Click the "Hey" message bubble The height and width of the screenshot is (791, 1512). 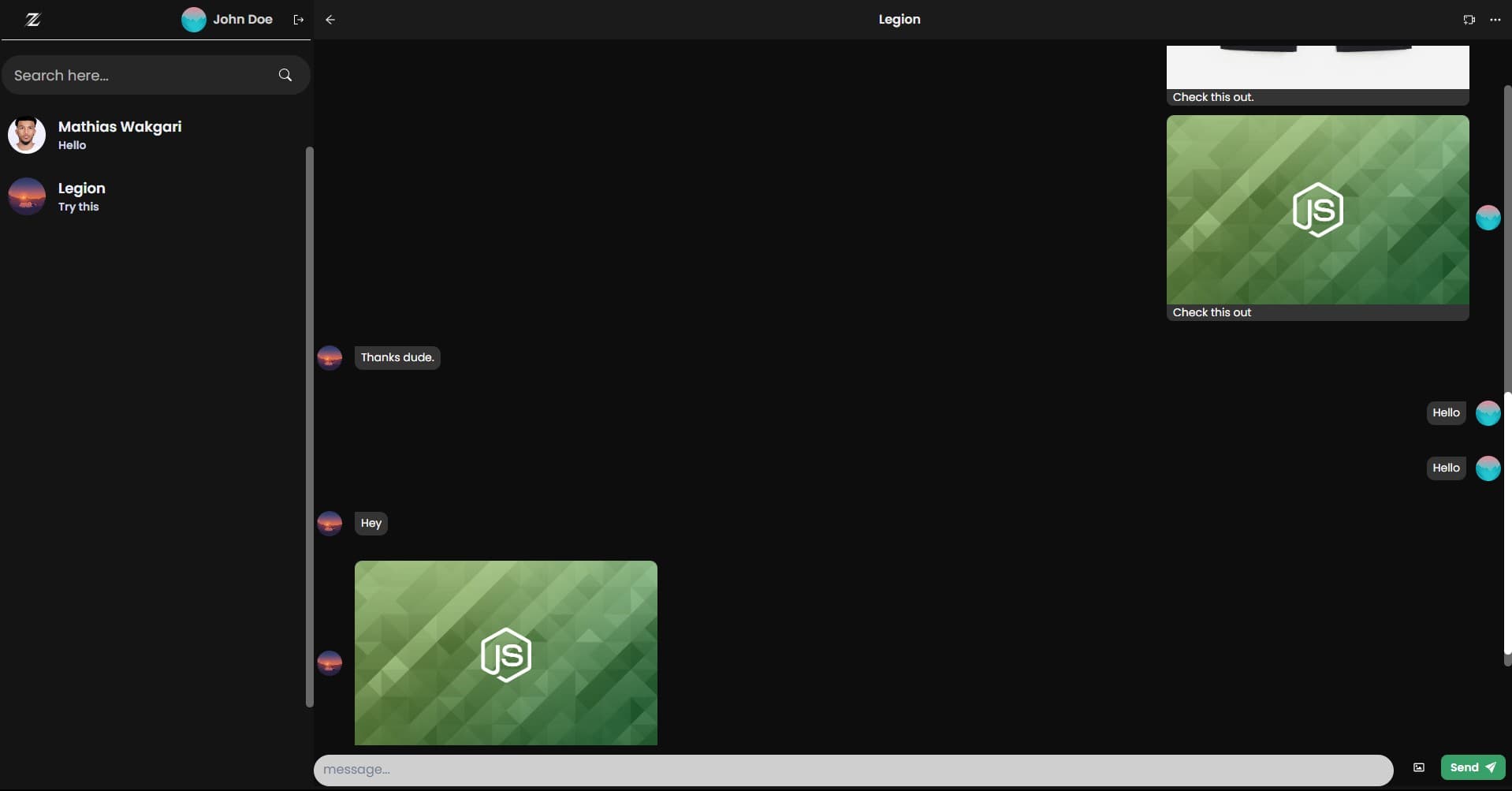coord(371,523)
